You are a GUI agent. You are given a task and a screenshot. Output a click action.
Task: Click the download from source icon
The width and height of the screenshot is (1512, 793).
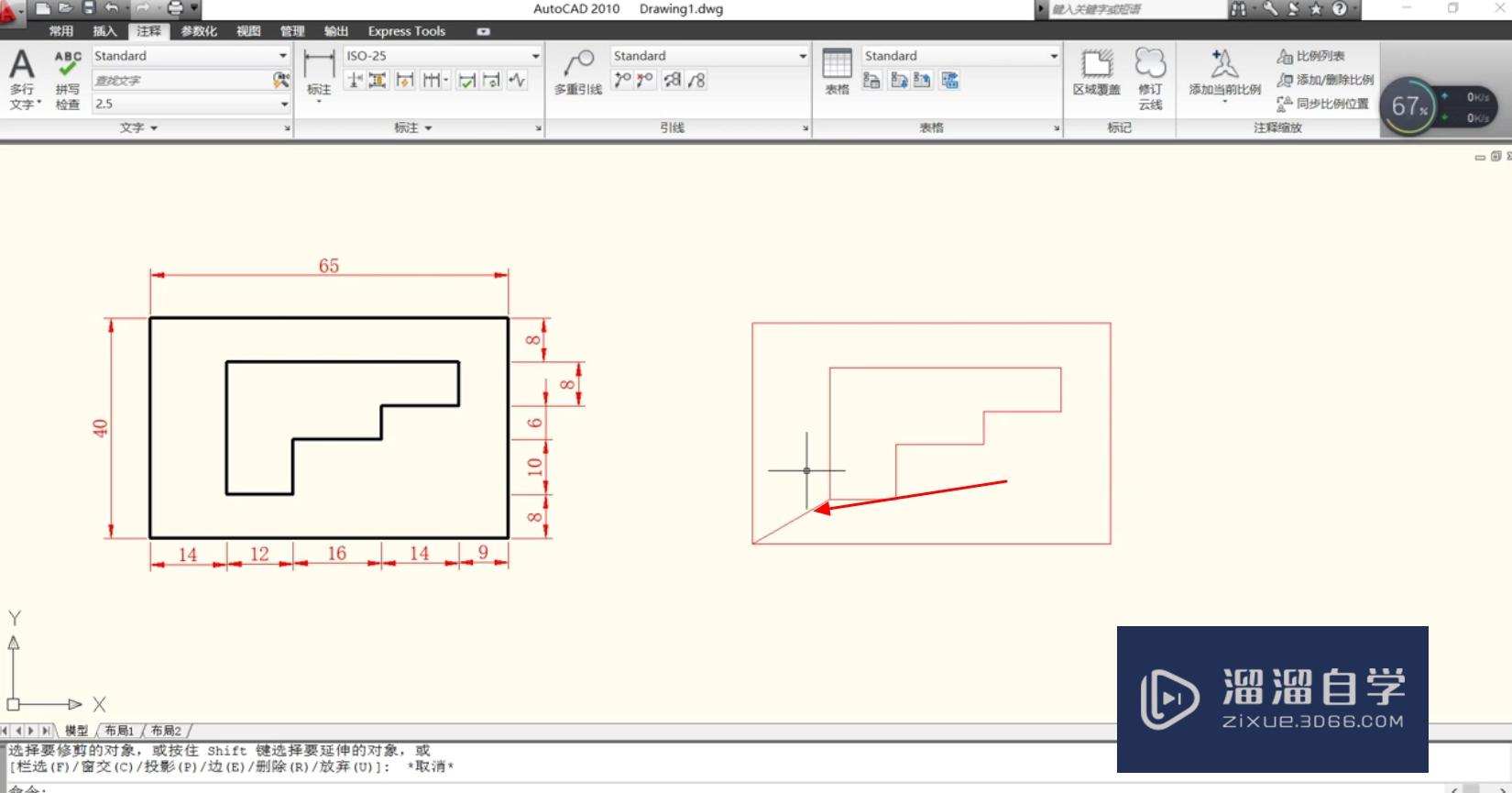pos(899,81)
